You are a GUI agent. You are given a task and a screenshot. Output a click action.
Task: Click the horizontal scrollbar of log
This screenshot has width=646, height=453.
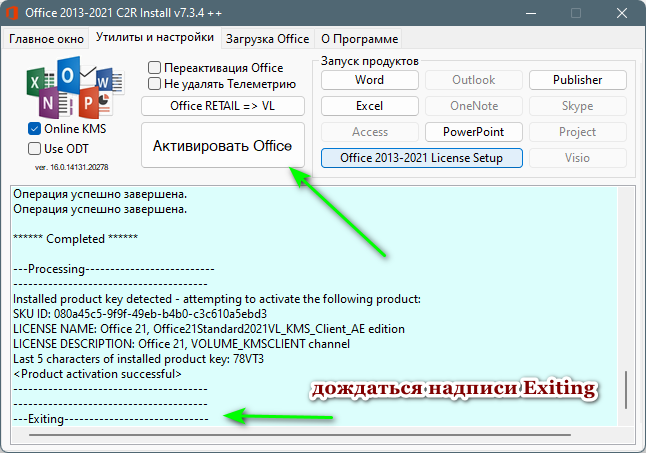[x=300, y=434]
